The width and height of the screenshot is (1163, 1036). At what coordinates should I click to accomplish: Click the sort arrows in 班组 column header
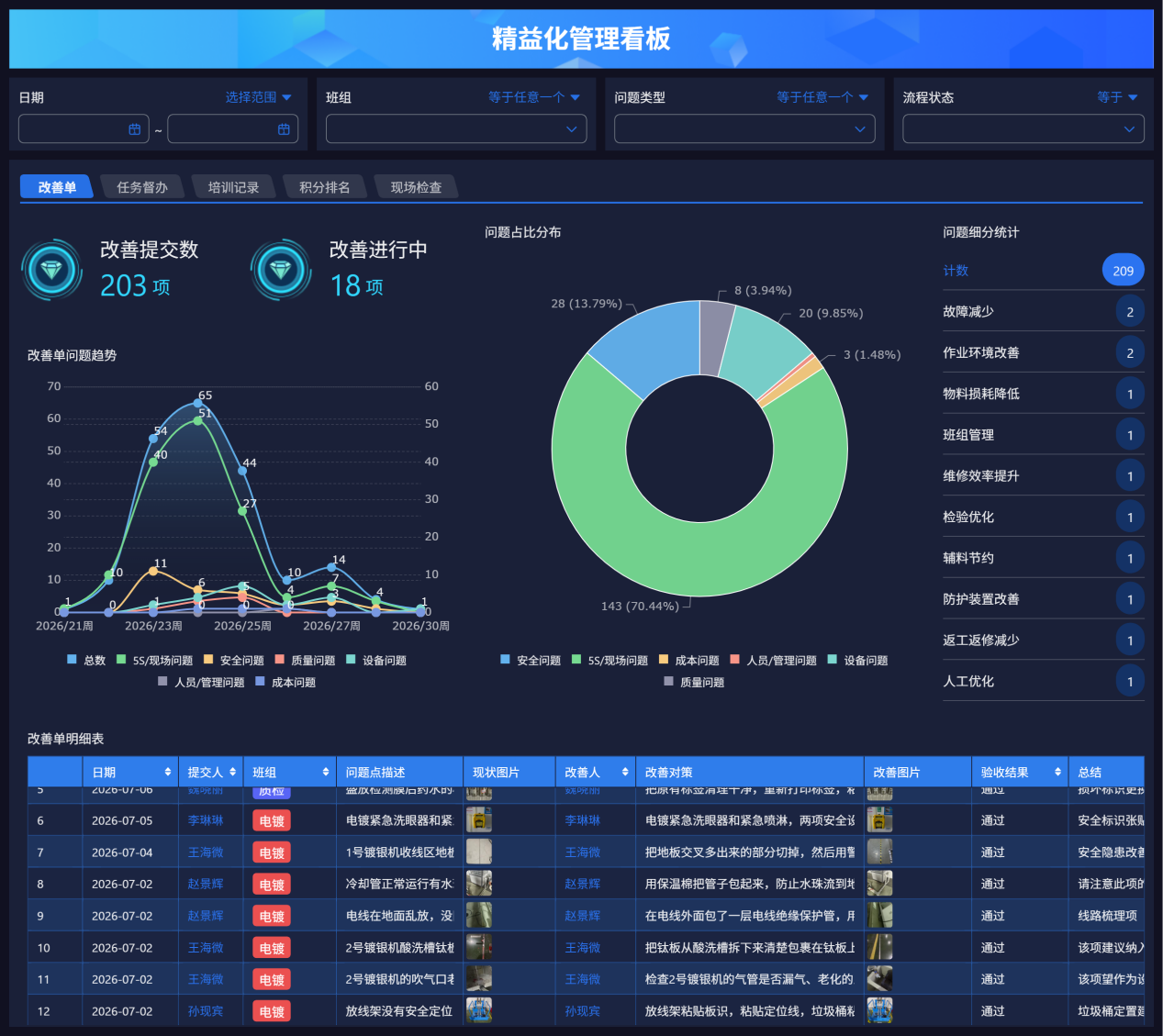tap(326, 772)
